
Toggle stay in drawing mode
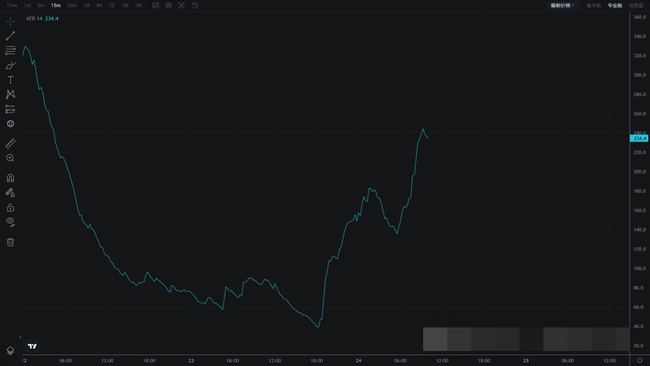[10, 192]
